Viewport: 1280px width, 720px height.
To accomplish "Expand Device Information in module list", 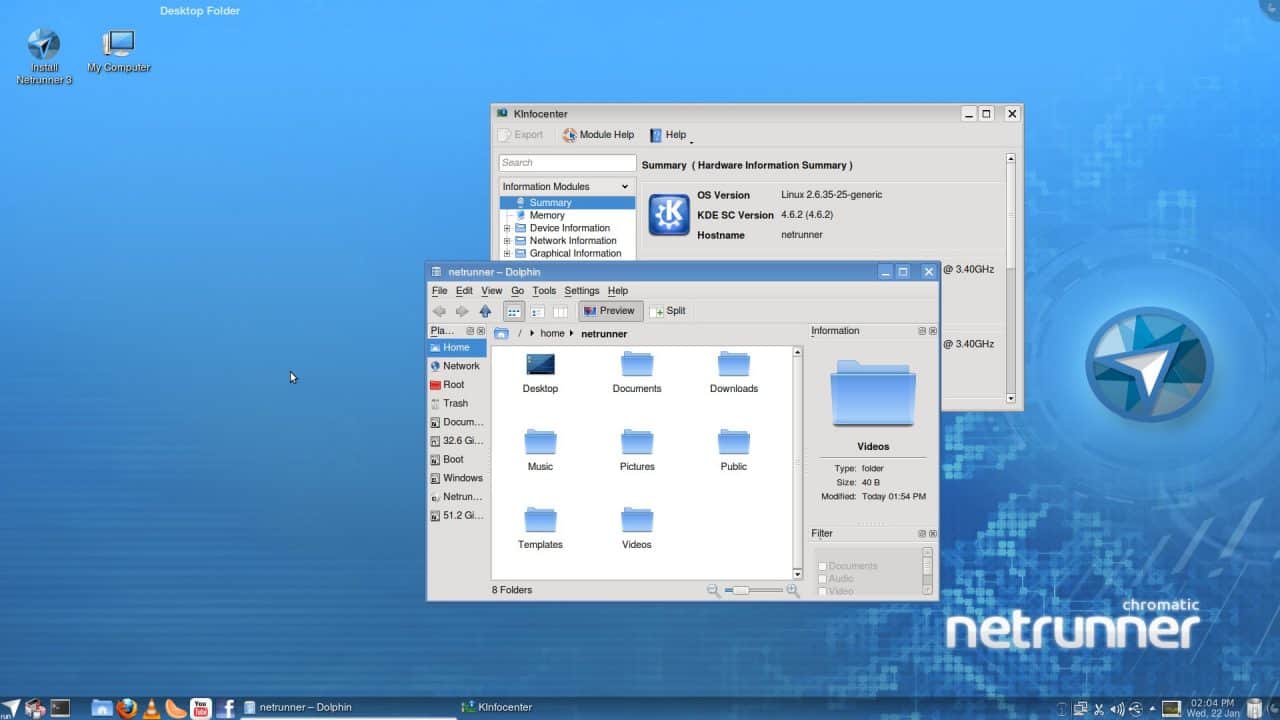I will point(509,228).
